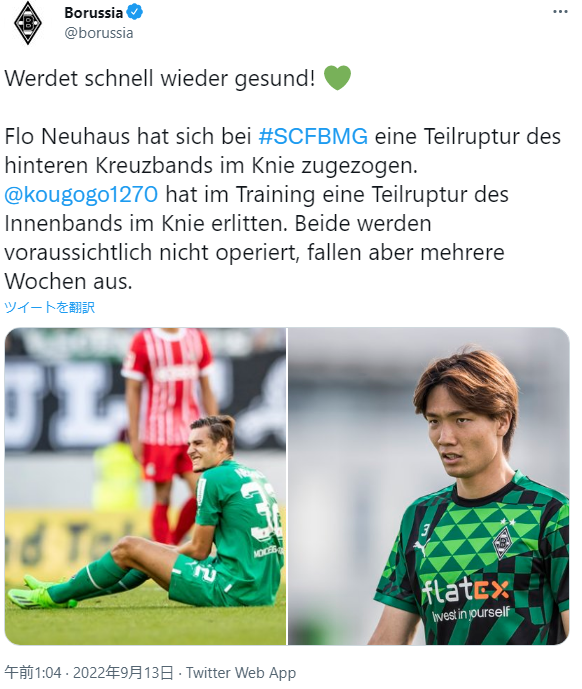Click the word 'Wochen aus.' in tweet
This screenshot has height=689, width=582.
68,281
